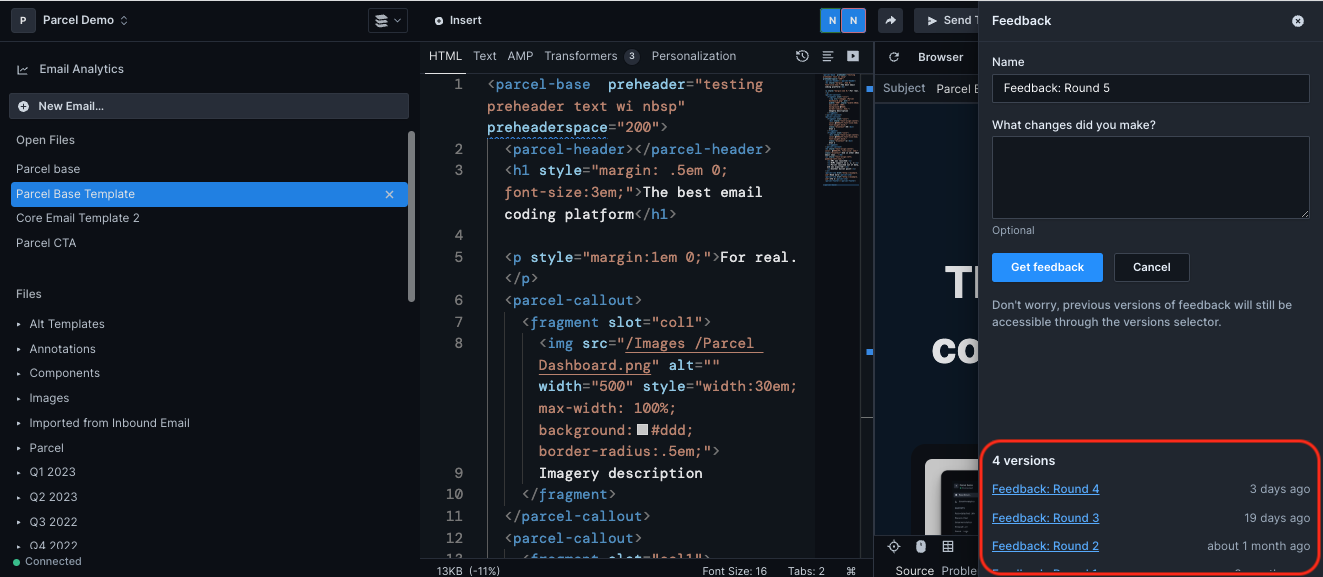This screenshot has height=577, width=1323.
Task: Click the Send button with paper-plane icon
Action: click(x=945, y=20)
